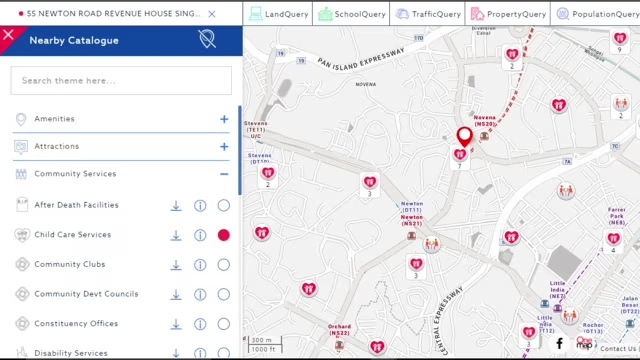Click the Search theme input field
640x360 pixels.
(x=121, y=81)
